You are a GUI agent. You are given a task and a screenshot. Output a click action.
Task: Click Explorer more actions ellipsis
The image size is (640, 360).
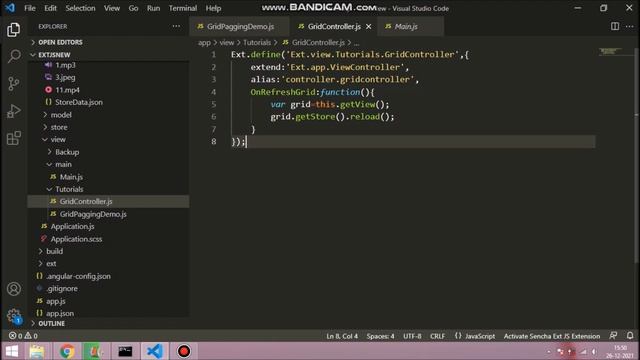[176, 26]
